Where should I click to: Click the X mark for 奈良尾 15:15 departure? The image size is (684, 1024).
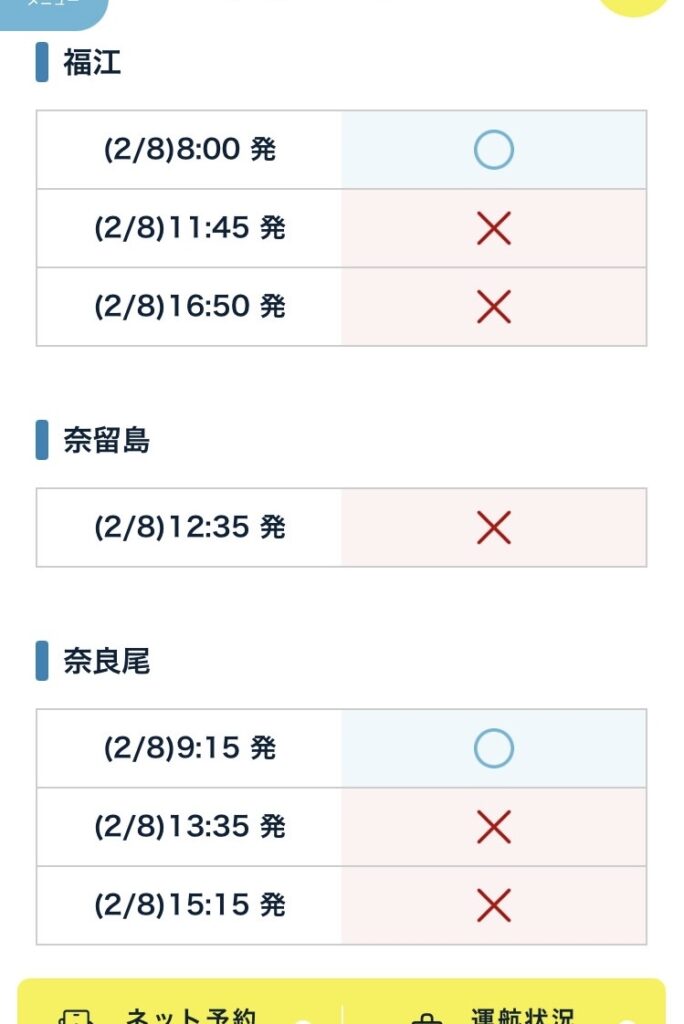[x=493, y=905]
